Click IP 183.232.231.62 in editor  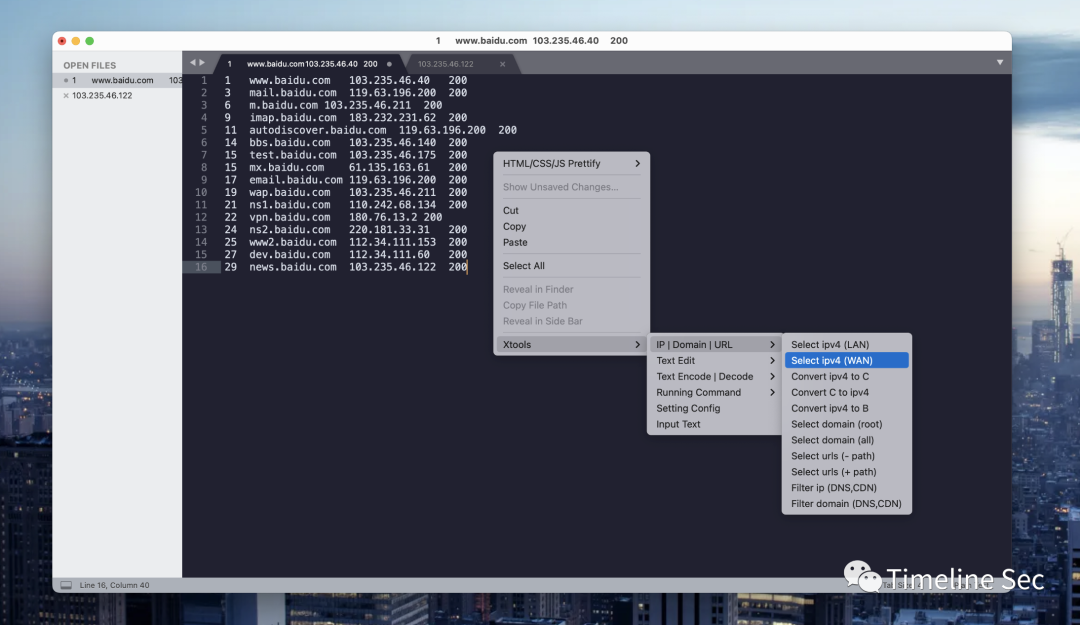coord(393,118)
